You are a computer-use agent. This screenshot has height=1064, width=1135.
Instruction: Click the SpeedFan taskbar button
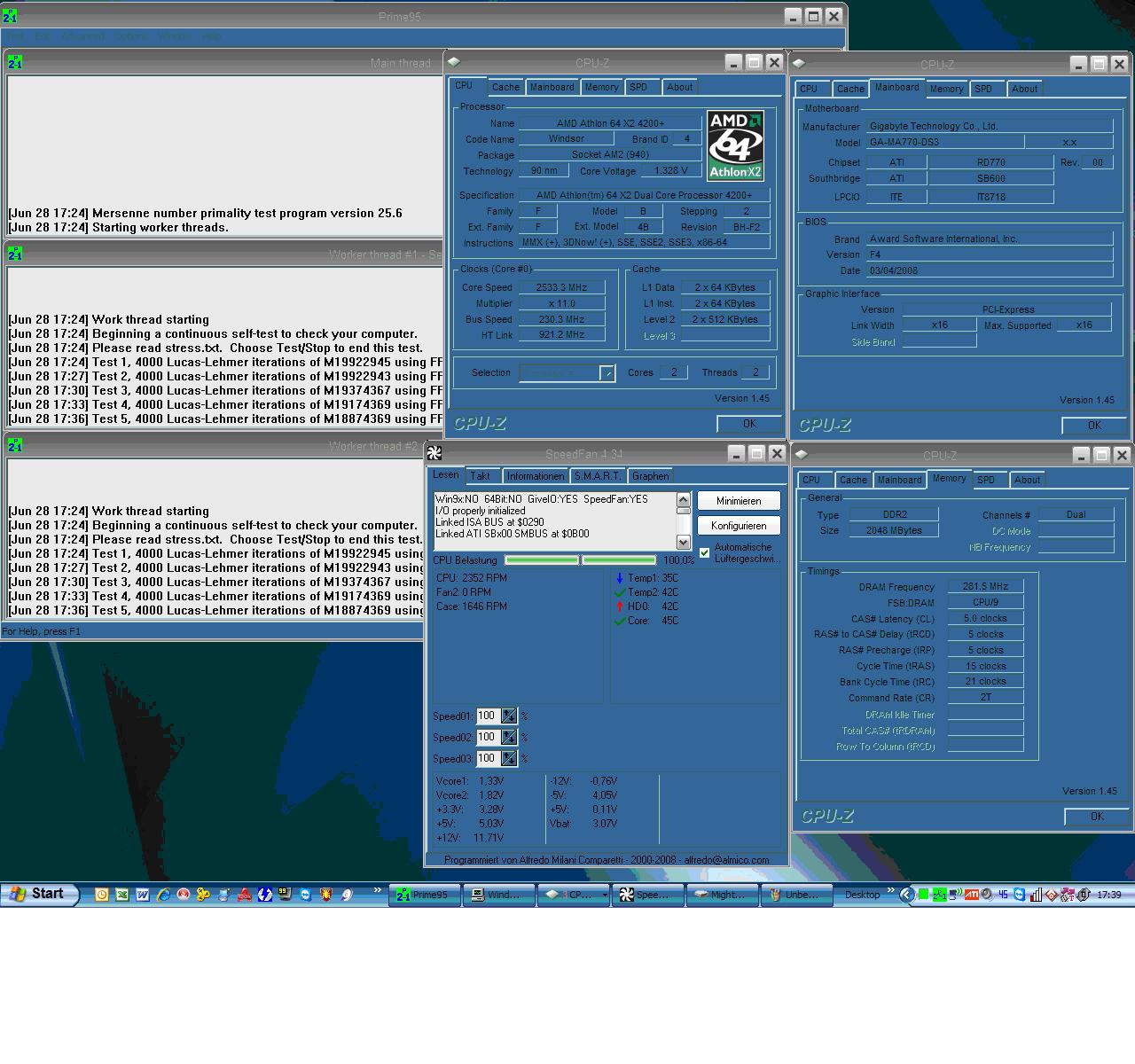(650, 895)
